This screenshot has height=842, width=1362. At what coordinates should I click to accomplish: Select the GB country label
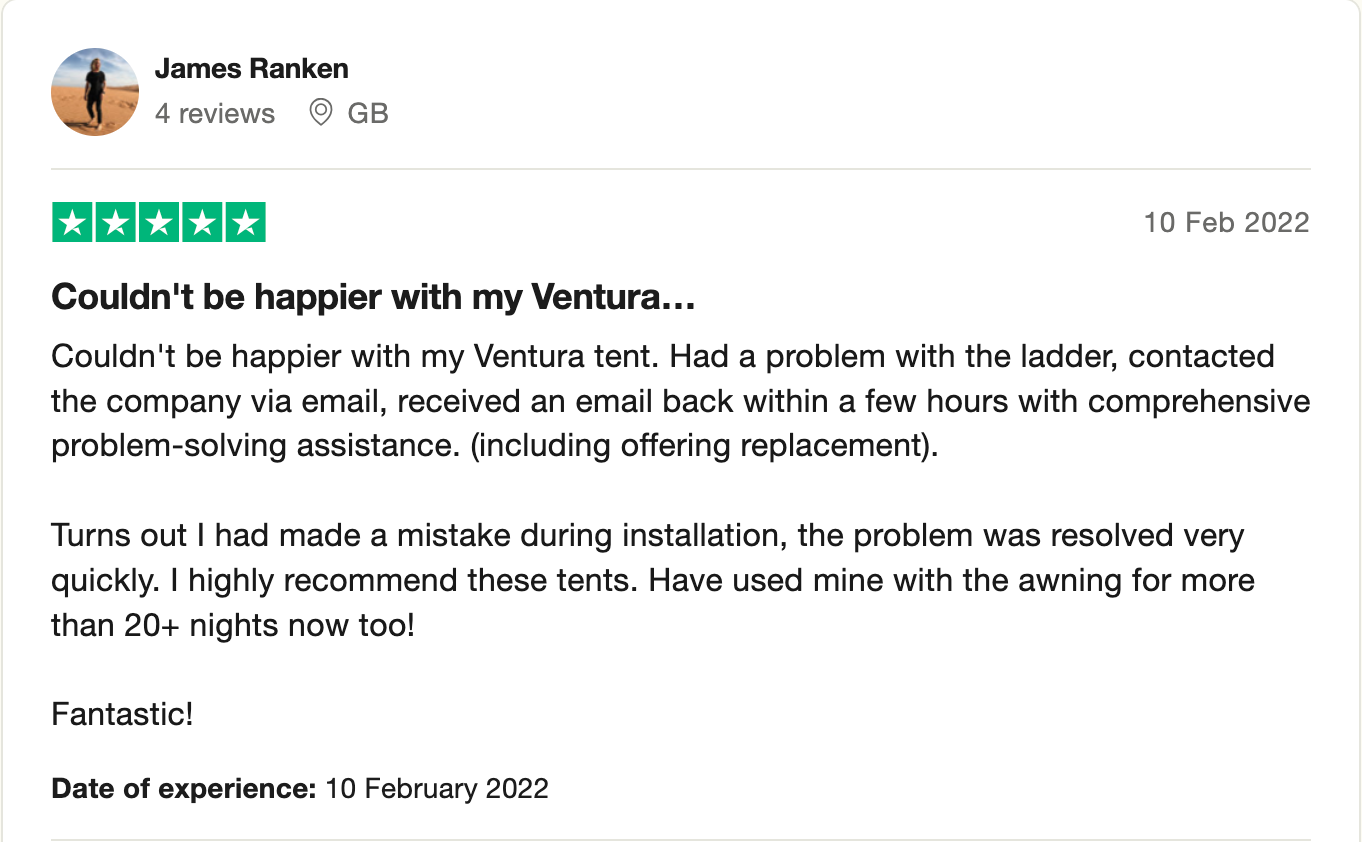click(x=367, y=114)
